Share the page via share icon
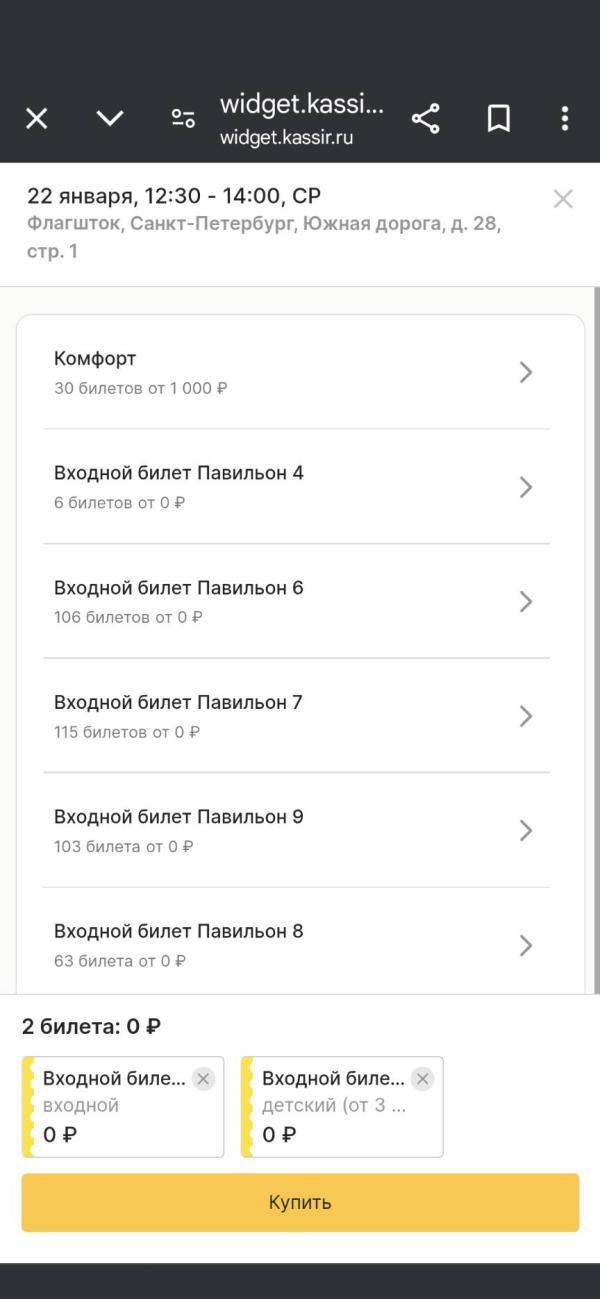The image size is (600, 1299). tap(426, 119)
